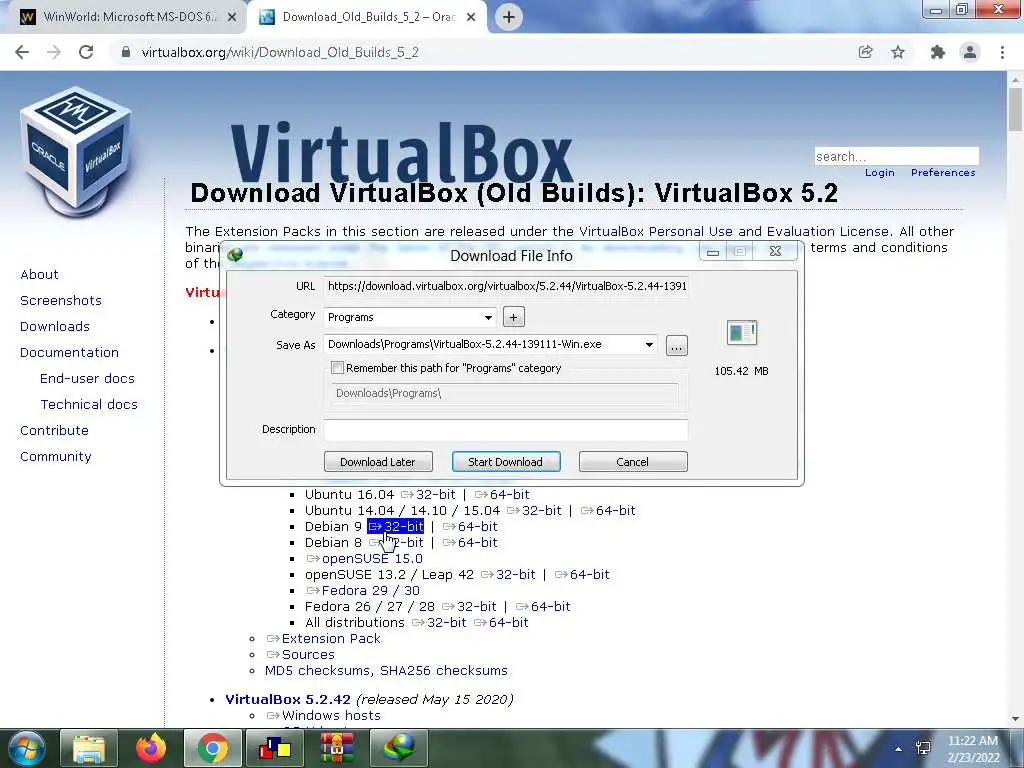Open the Preferences link
This screenshot has height=768, width=1024.
click(943, 172)
